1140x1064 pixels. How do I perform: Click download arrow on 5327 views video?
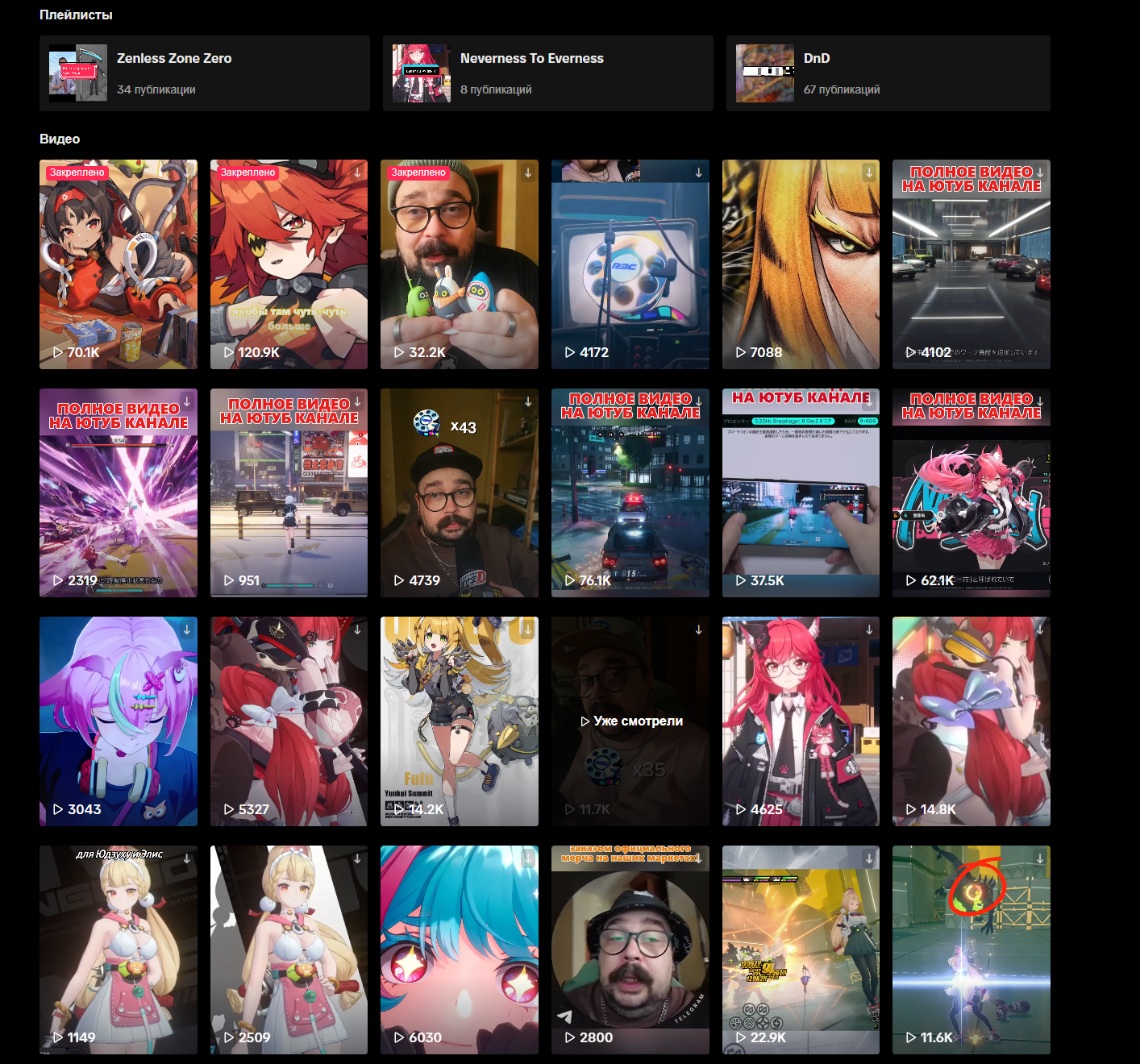[x=357, y=630]
